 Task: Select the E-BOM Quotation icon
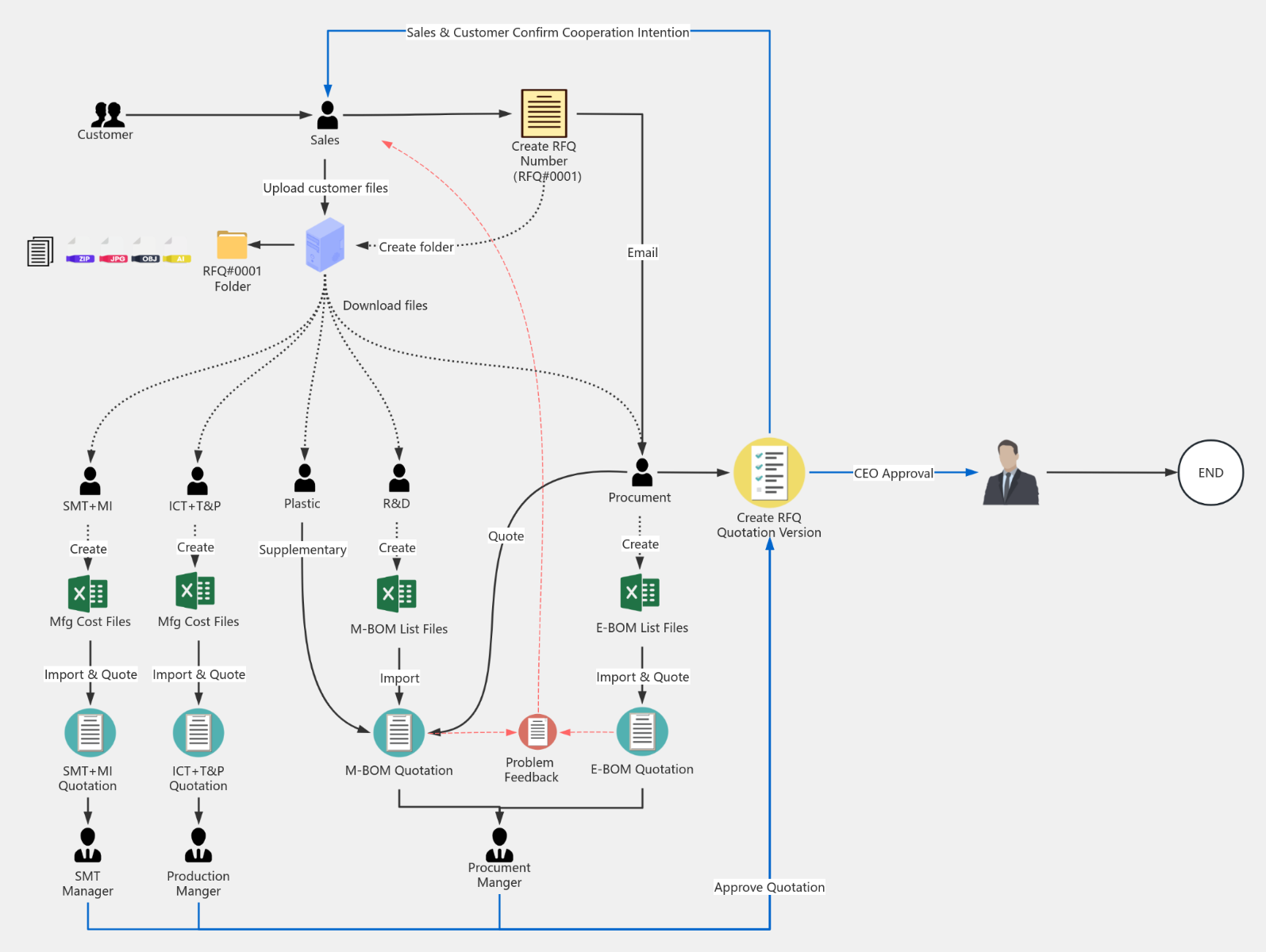[641, 731]
